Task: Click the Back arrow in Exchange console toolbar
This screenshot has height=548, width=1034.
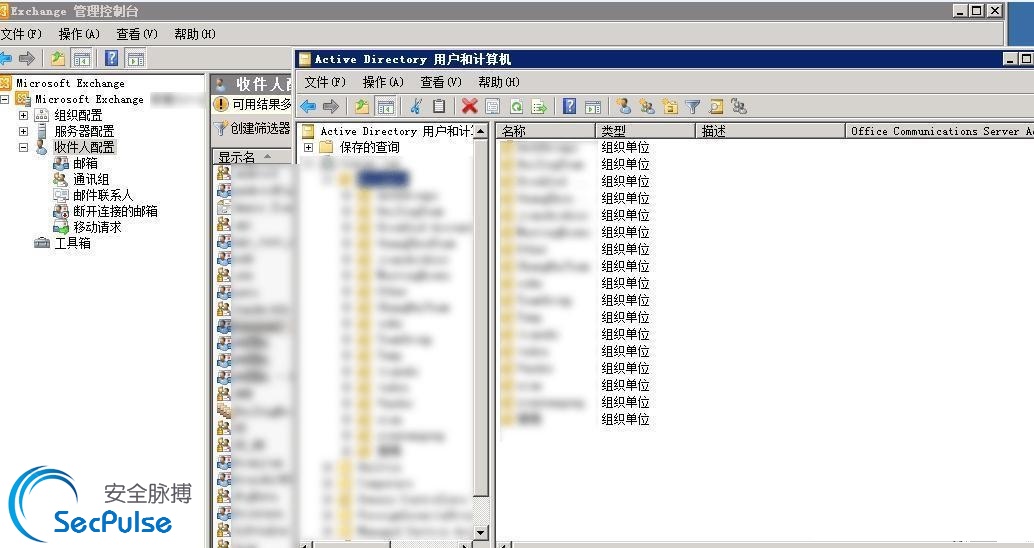Action: [x=6, y=59]
